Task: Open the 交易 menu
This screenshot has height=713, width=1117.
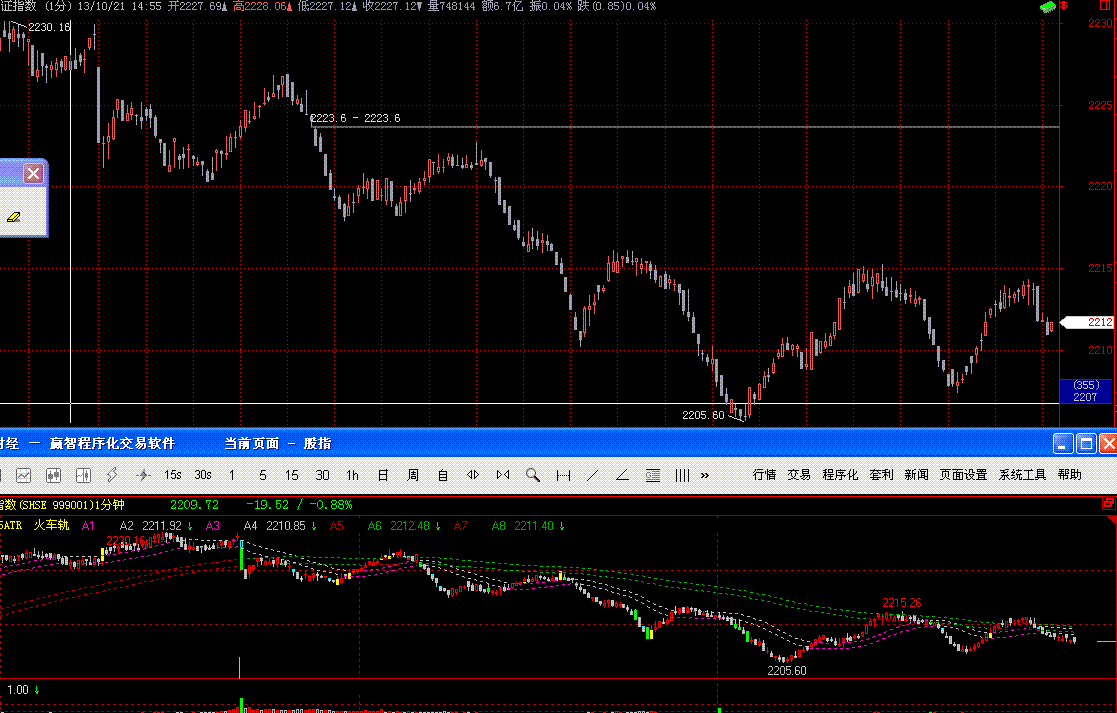Action: pos(799,475)
